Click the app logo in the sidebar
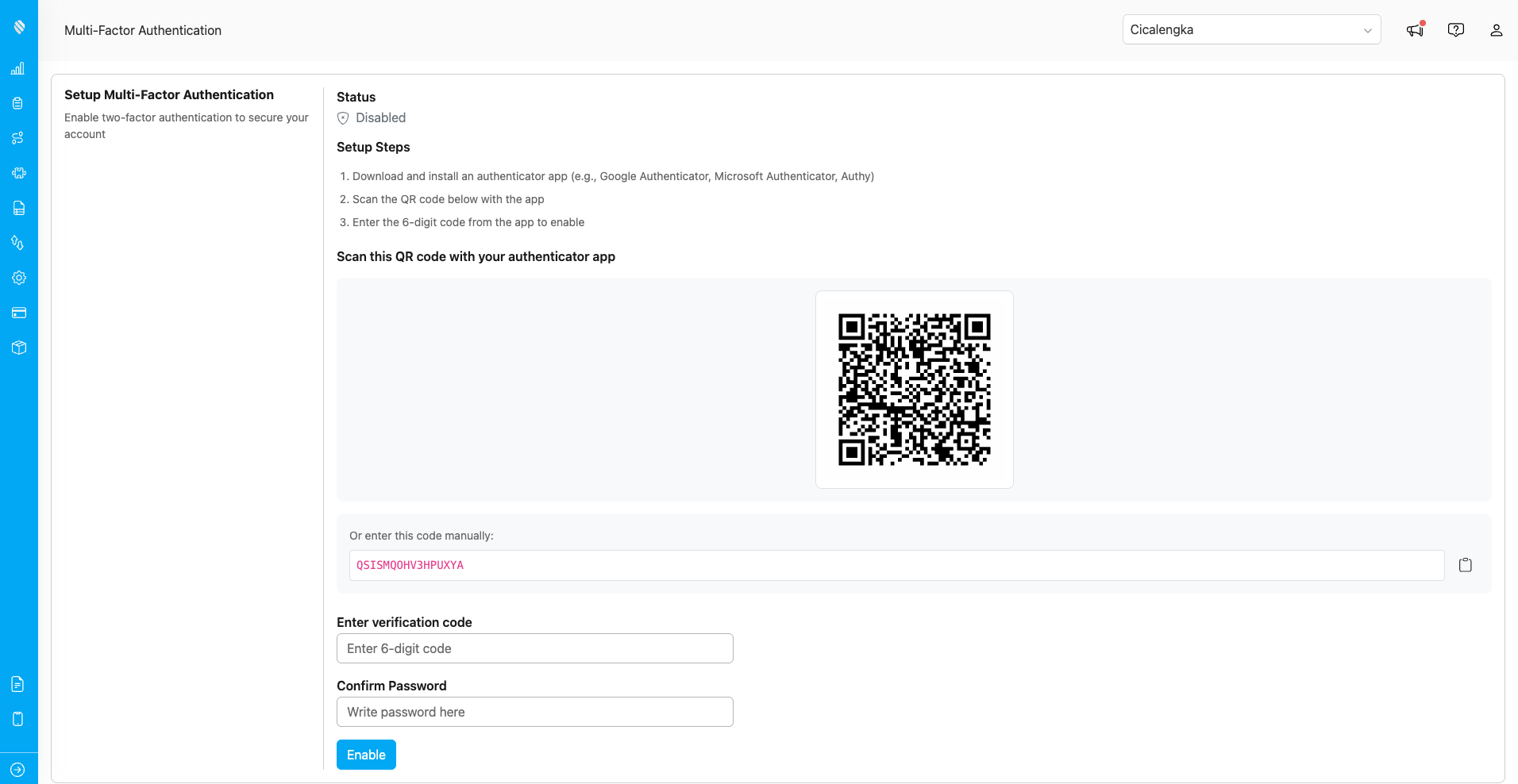 (x=19, y=27)
